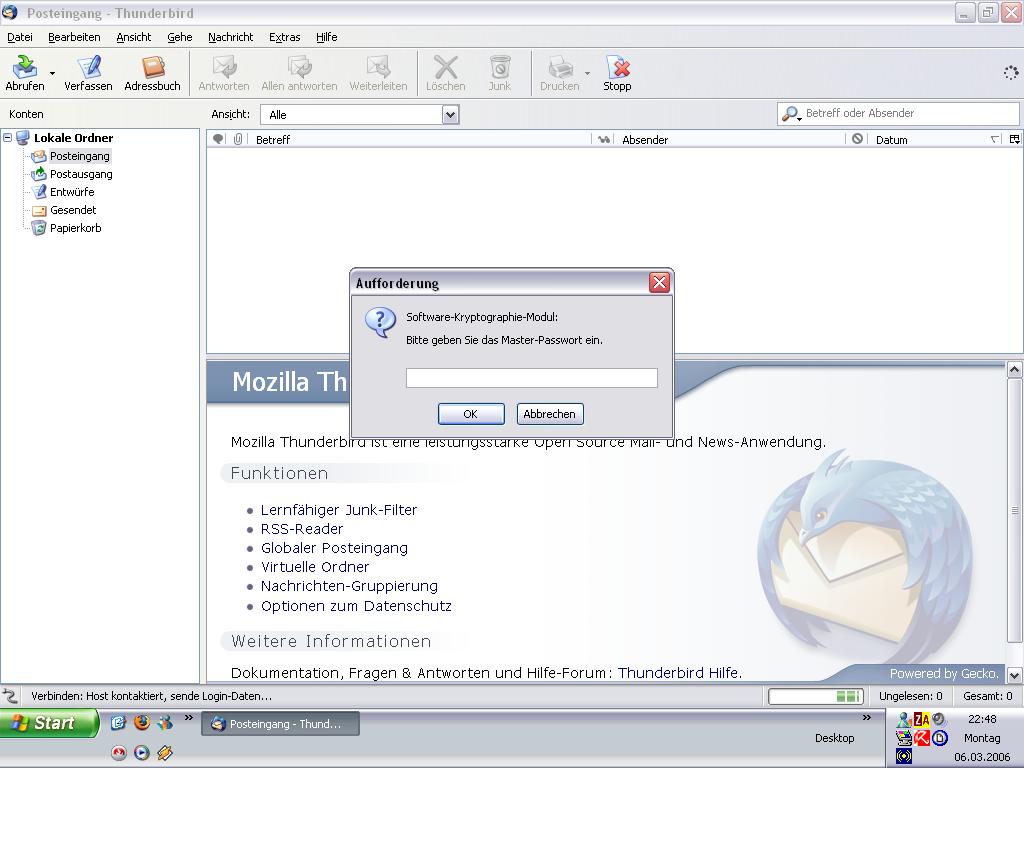Click the status bar progress meter
The height and width of the screenshot is (849, 1024).
point(816,697)
